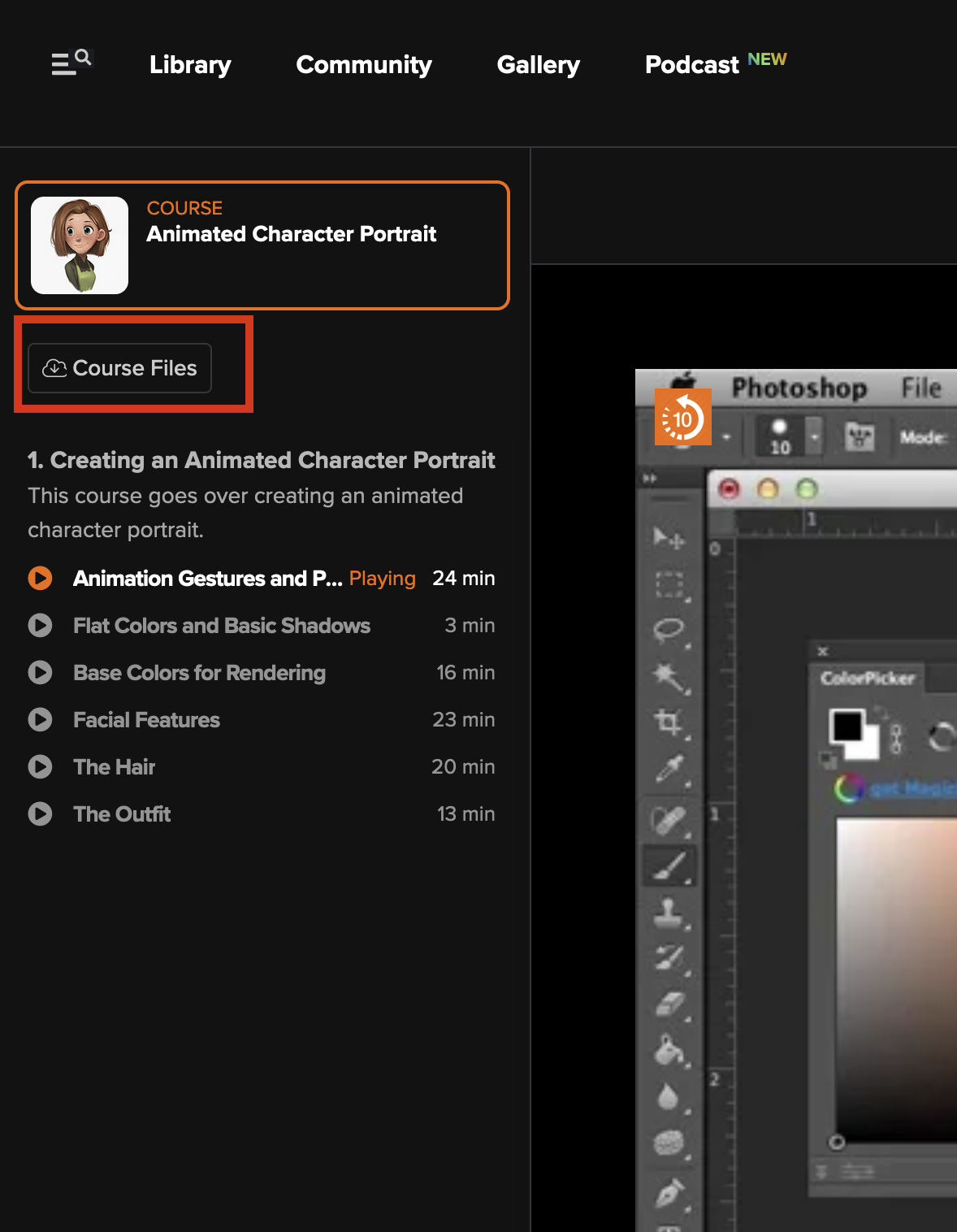Play the Flat Colors and Basic Shadows lesson
The width and height of the screenshot is (957, 1232).
click(x=221, y=626)
